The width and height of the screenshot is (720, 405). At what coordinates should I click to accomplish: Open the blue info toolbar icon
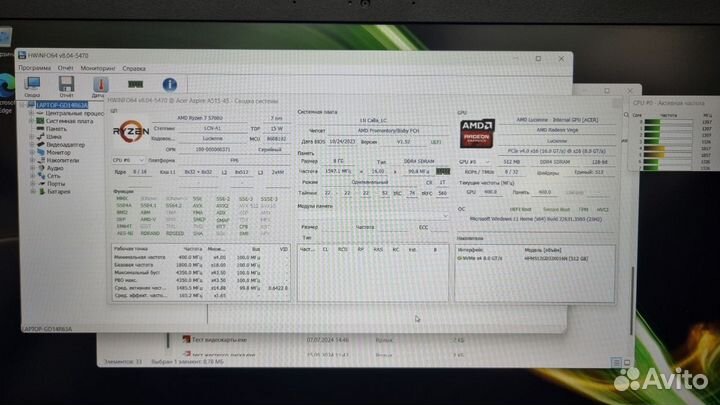[x=169, y=84]
